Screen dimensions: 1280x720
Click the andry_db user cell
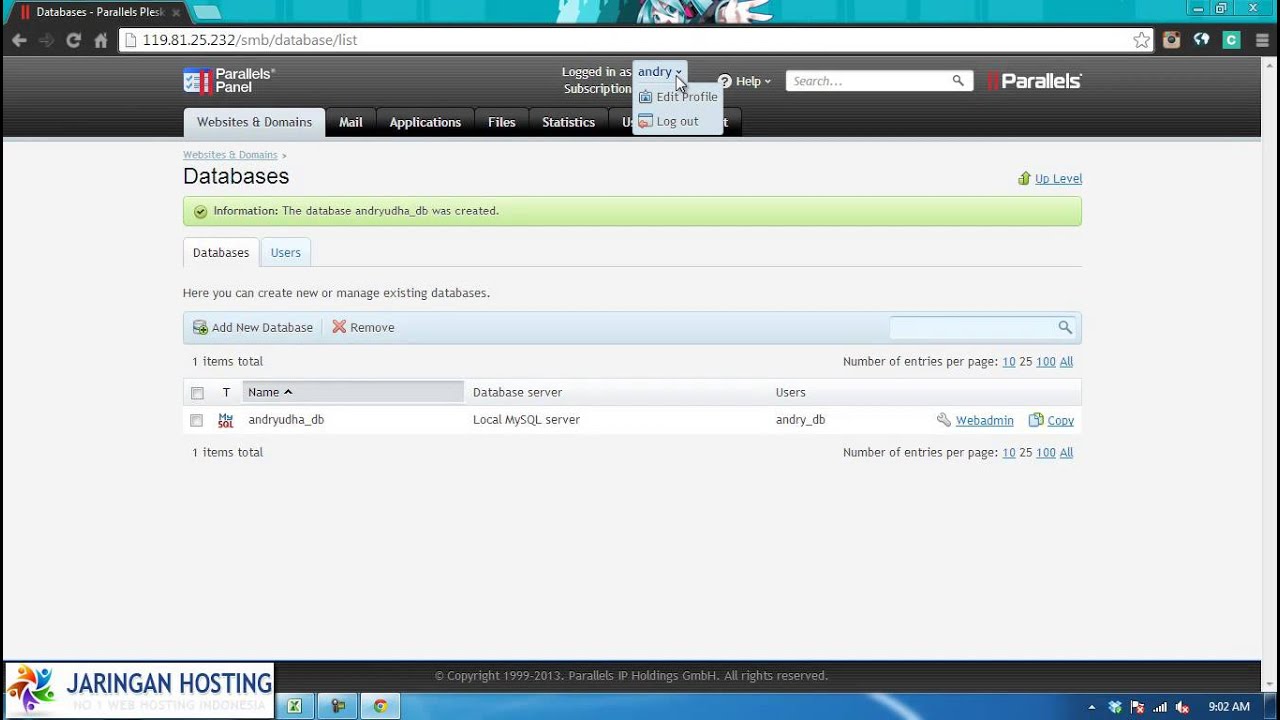tap(800, 420)
